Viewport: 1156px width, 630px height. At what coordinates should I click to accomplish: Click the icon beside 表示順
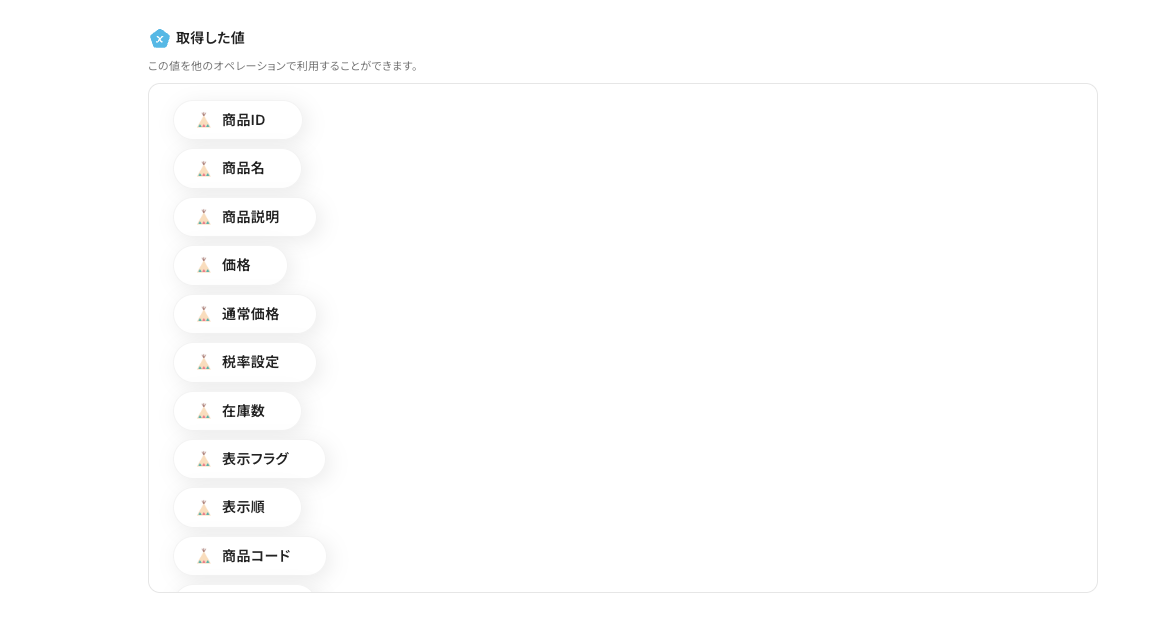(x=204, y=507)
